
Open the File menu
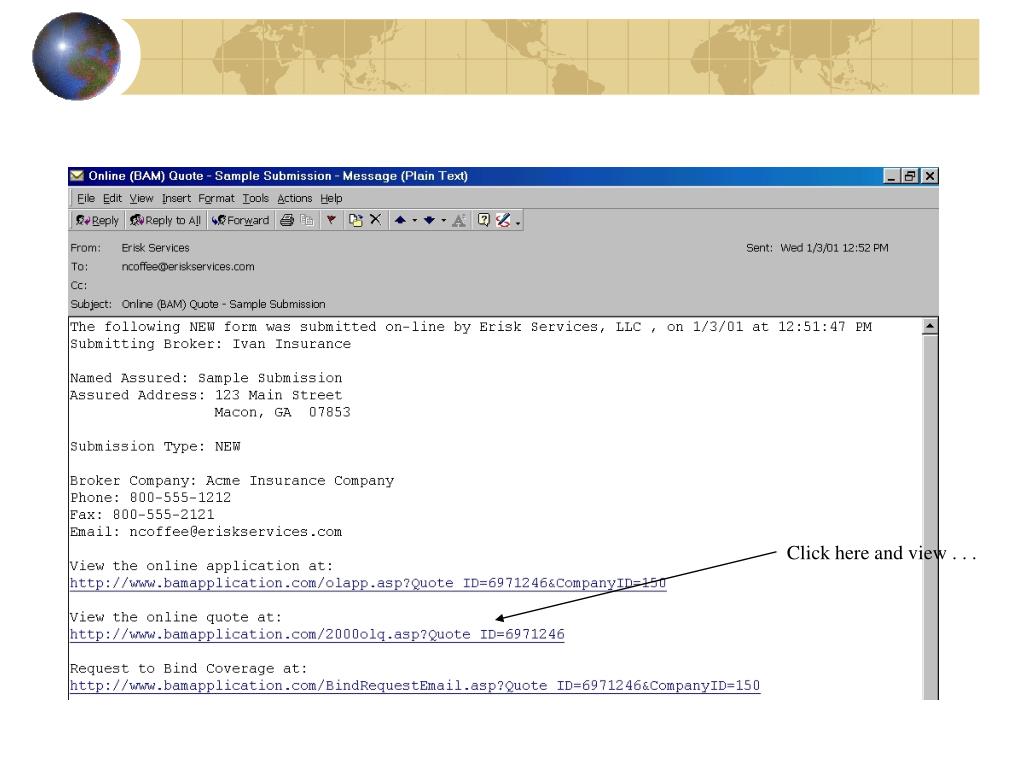coord(86,199)
